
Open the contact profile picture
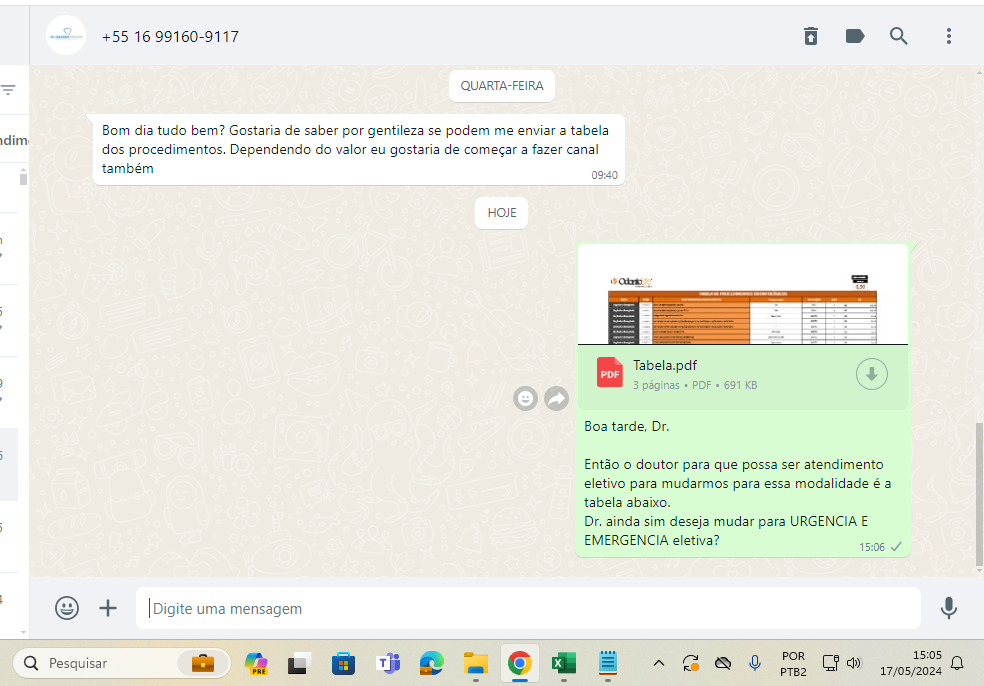point(66,36)
